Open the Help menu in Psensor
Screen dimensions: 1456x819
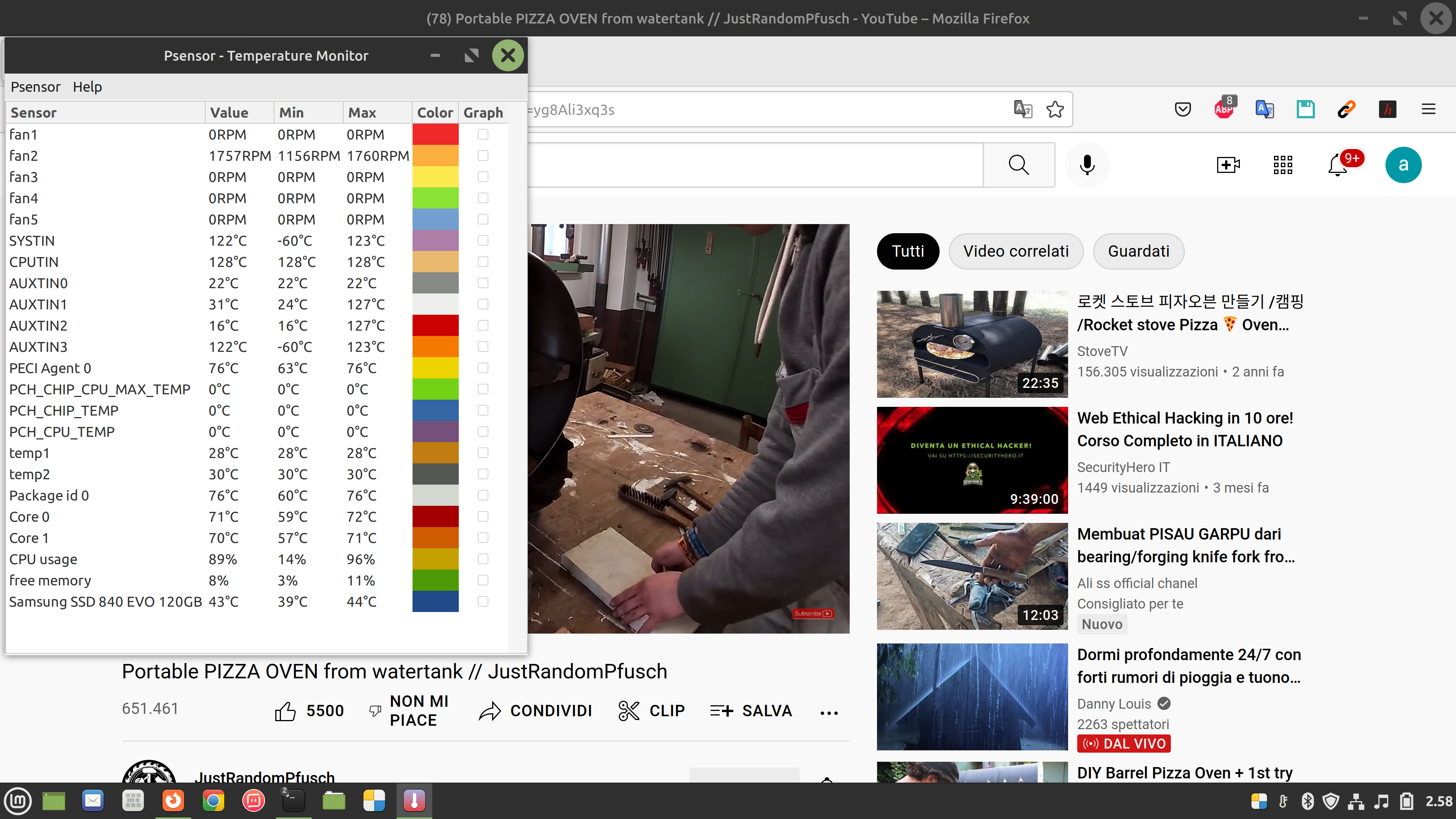[x=87, y=87]
